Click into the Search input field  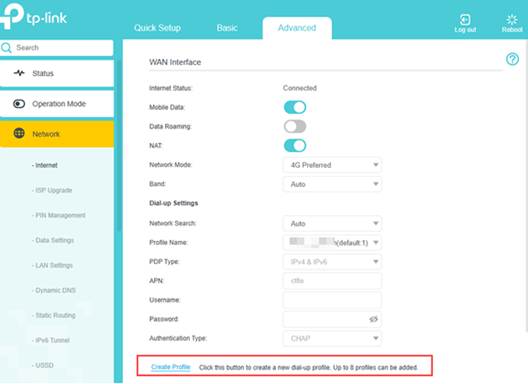[x=57, y=48]
